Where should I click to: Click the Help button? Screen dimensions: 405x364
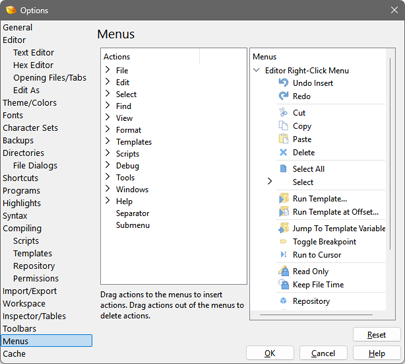pyautogui.click(x=377, y=353)
